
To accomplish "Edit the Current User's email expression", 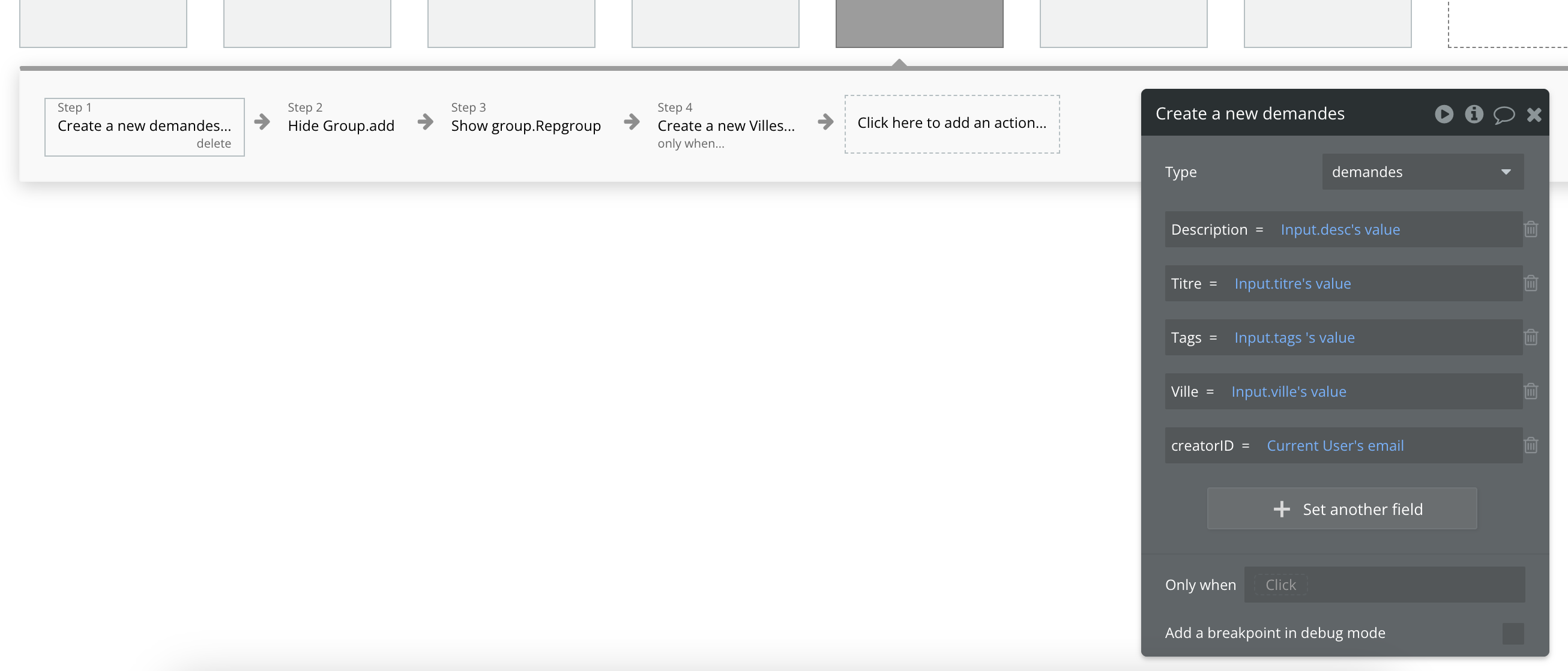I will point(1335,446).
